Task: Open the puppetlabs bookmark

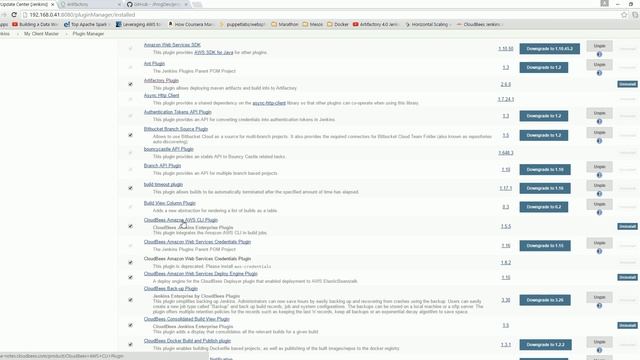Action: pos(242,24)
